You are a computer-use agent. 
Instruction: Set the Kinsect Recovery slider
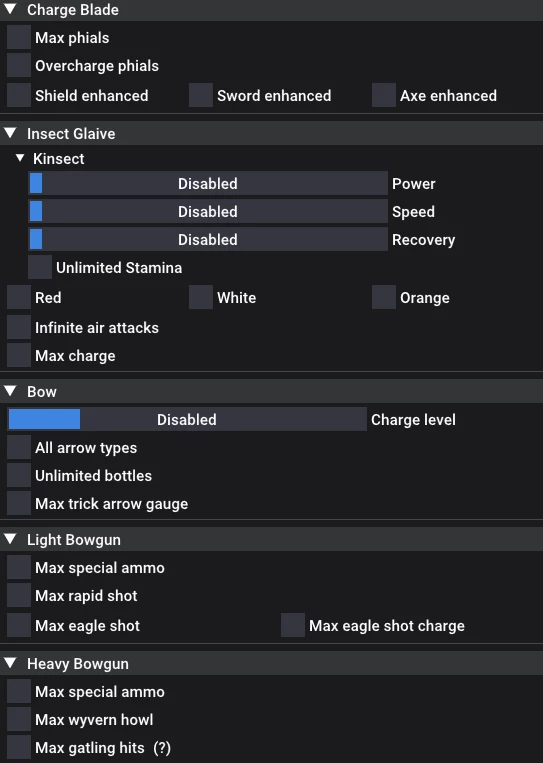pyautogui.click(x=208, y=239)
